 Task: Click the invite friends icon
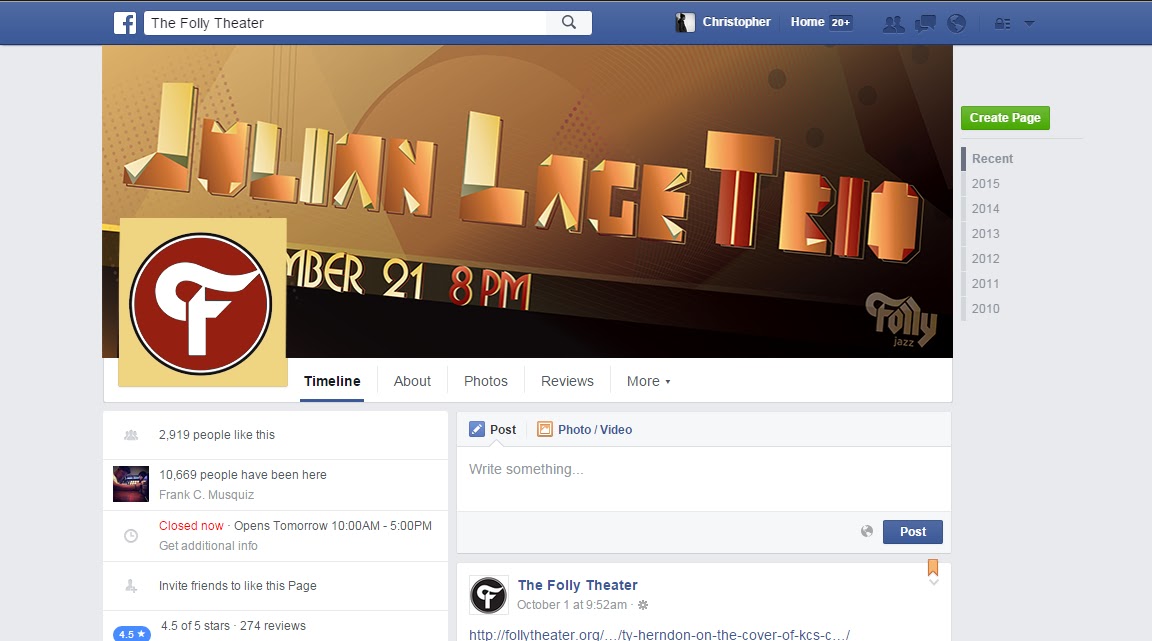click(131, 586)
